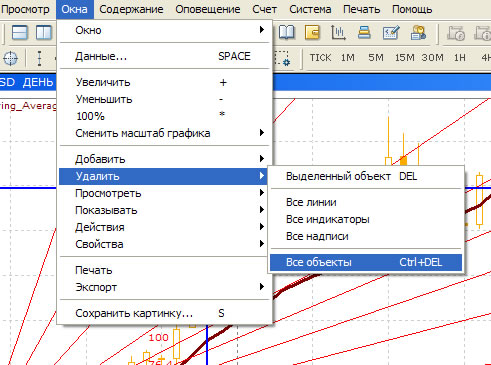Select the crosshair cursor tool
The width and height of the screenshot is (491, 365).
tap(10, 58)
